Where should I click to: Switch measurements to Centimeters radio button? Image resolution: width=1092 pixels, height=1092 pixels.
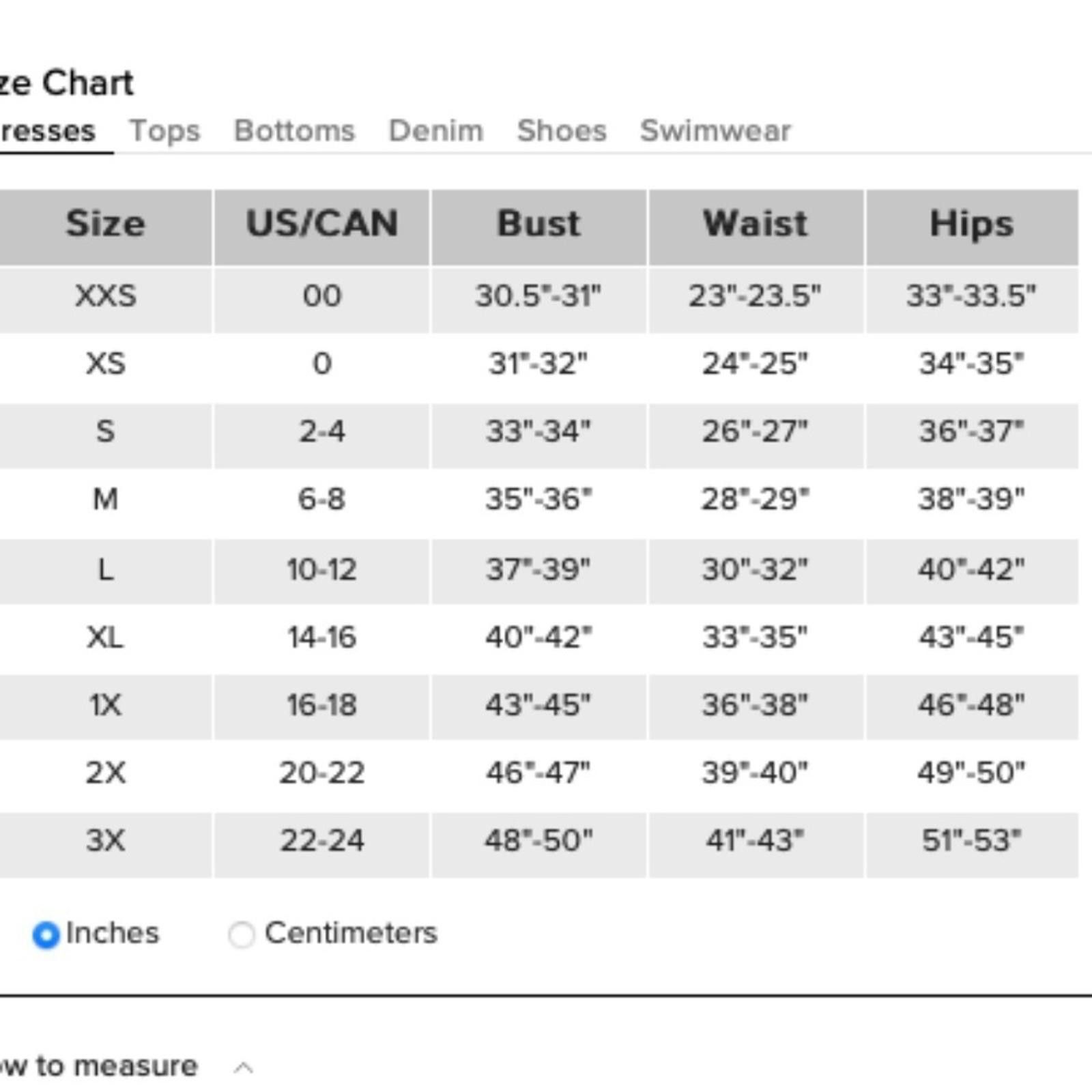pos(241,934)
